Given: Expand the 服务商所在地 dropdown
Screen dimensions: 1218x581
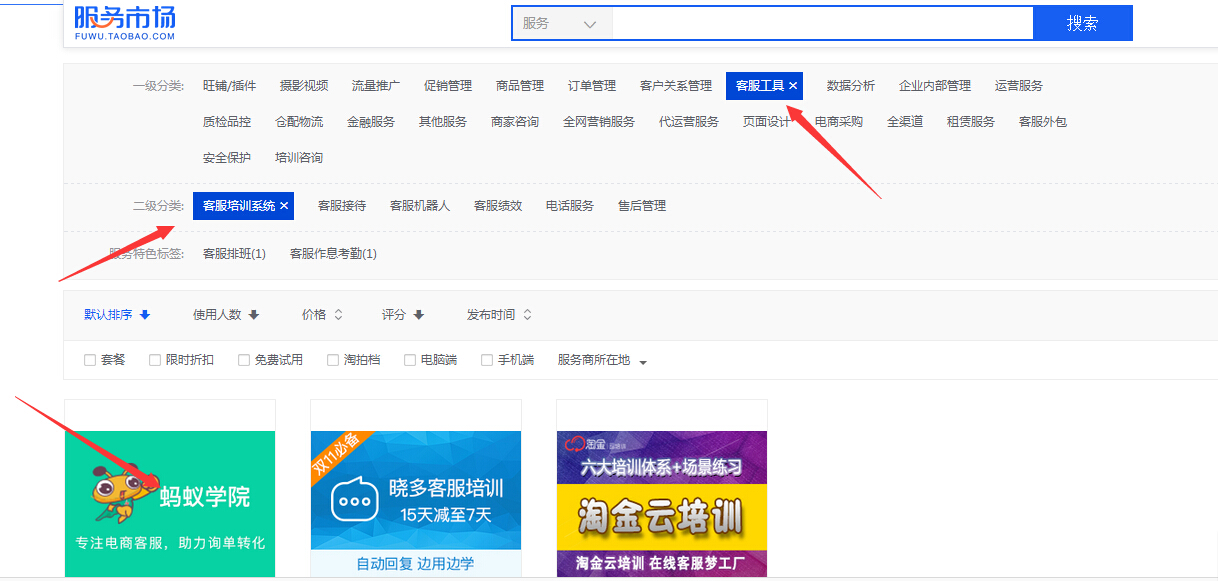Looking at the screenshot, I should coord(642,361).
